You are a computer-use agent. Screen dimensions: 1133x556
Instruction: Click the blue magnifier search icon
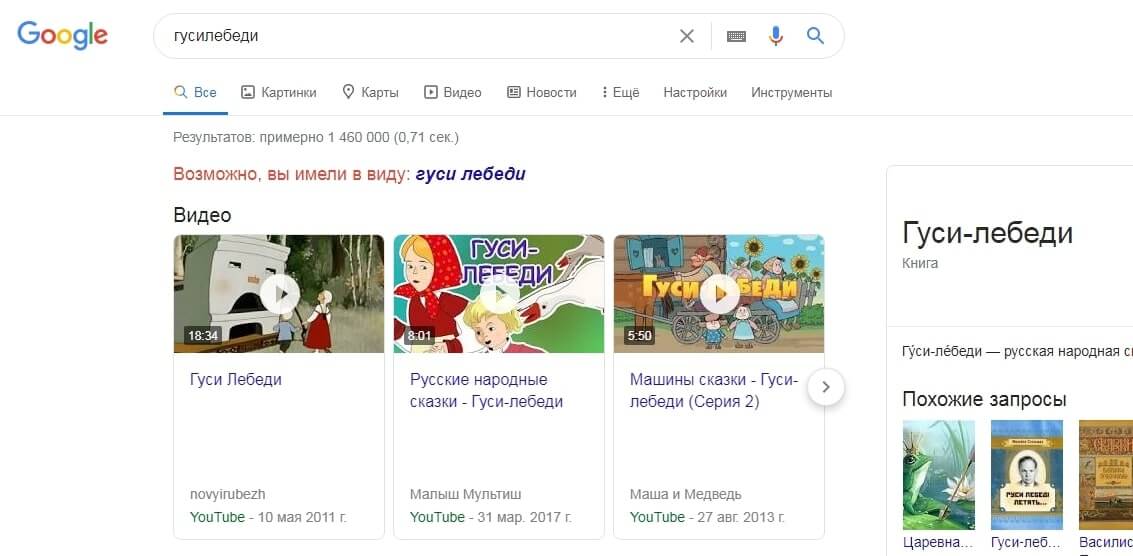[815, 36]
